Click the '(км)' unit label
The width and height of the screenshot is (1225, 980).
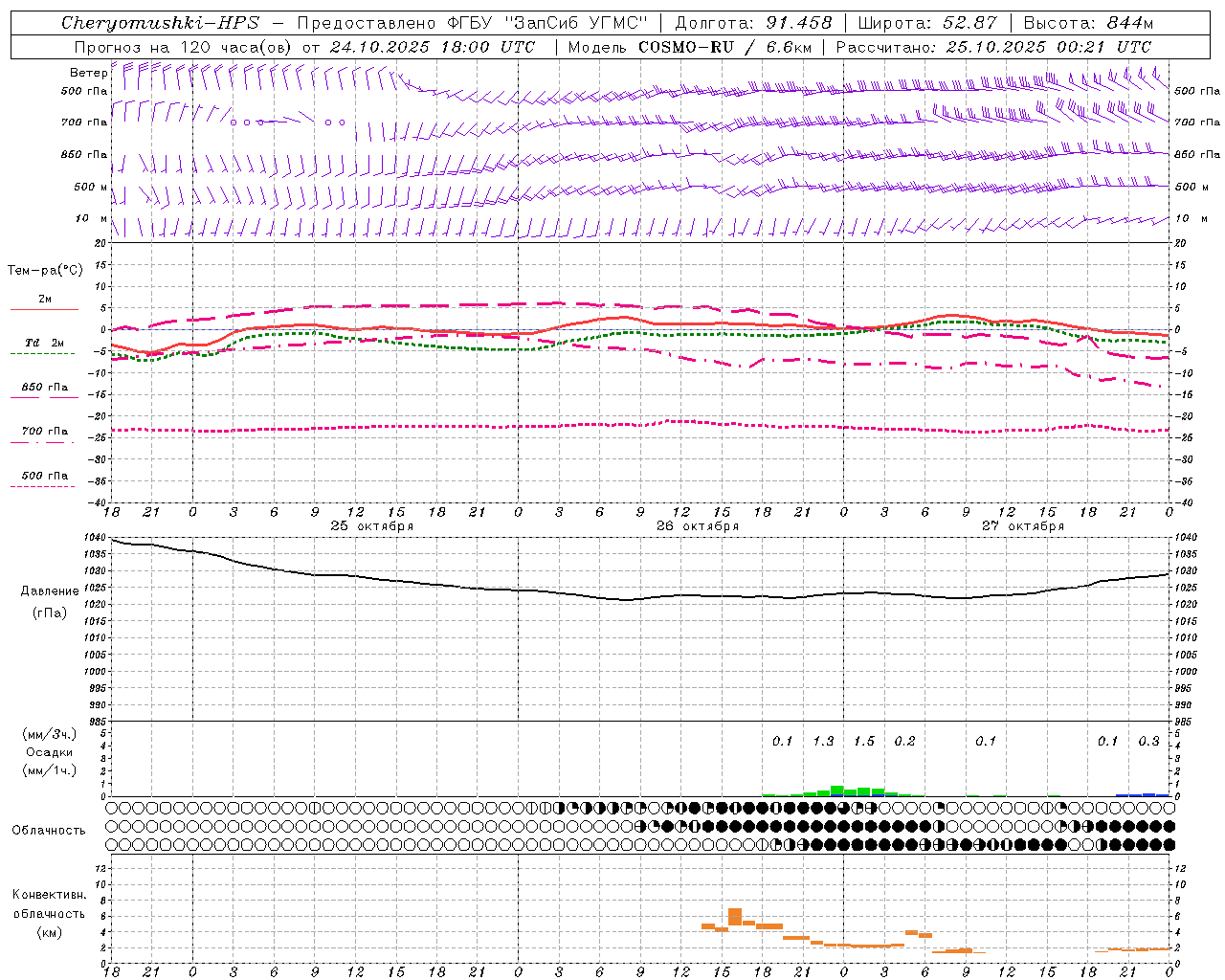pos(49,932)
